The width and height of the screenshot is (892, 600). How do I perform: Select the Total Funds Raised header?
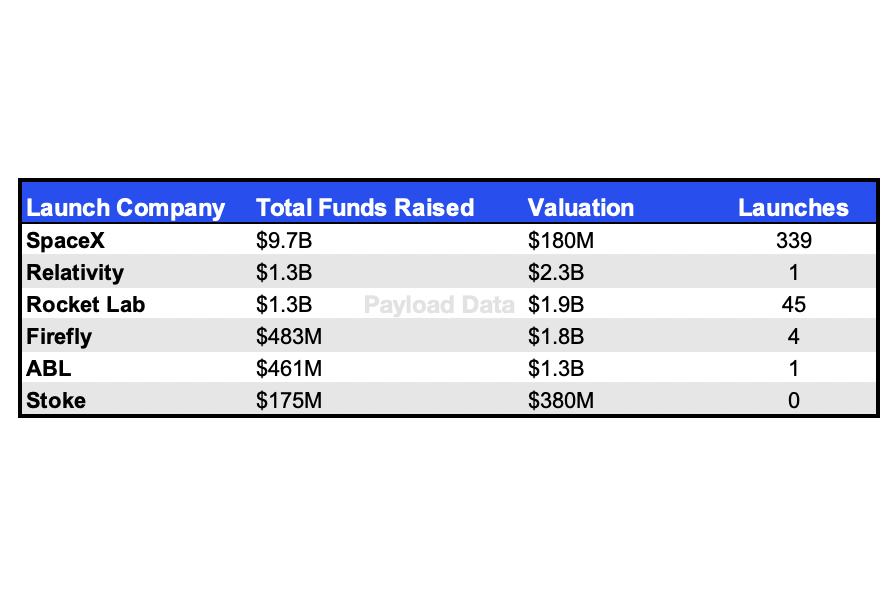pos(365,208)
